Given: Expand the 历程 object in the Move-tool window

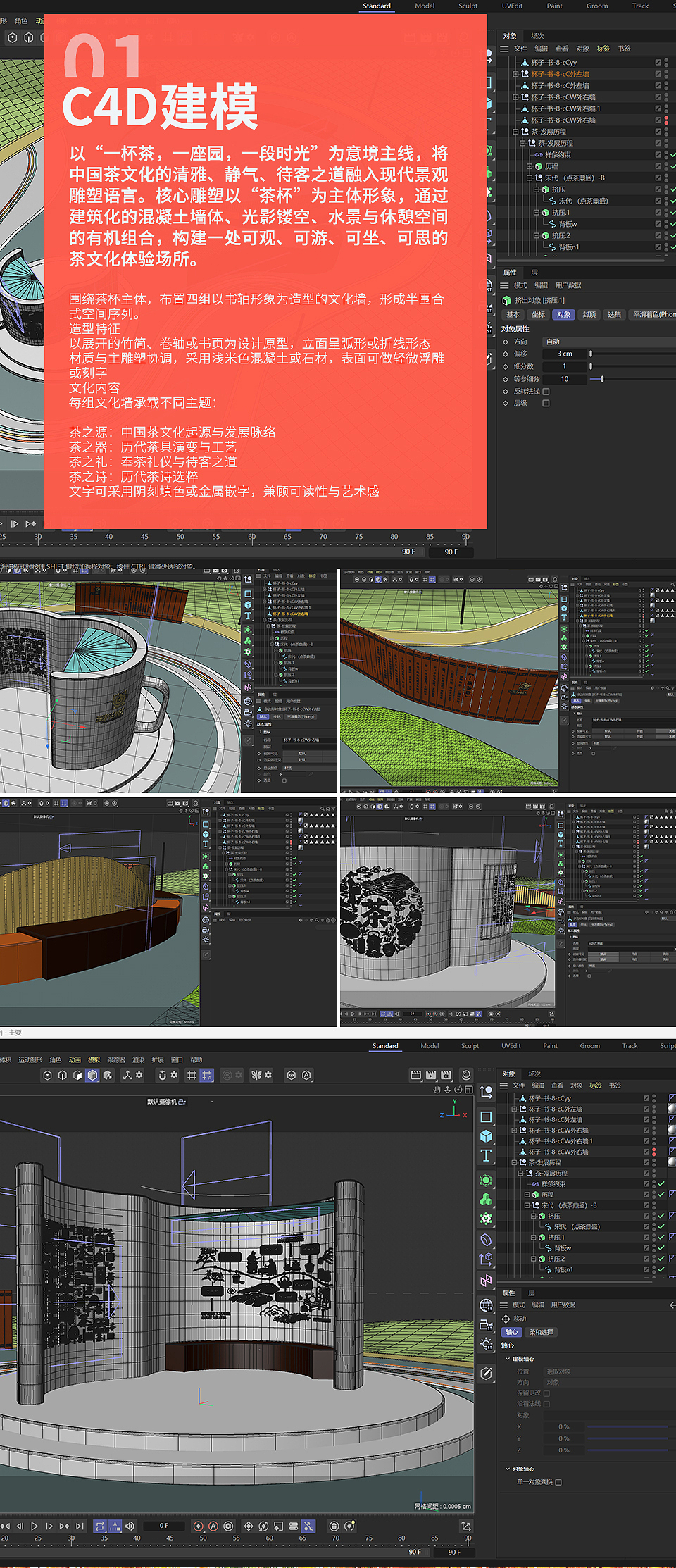Looking at the screenshot, I should pos(527,1195).
